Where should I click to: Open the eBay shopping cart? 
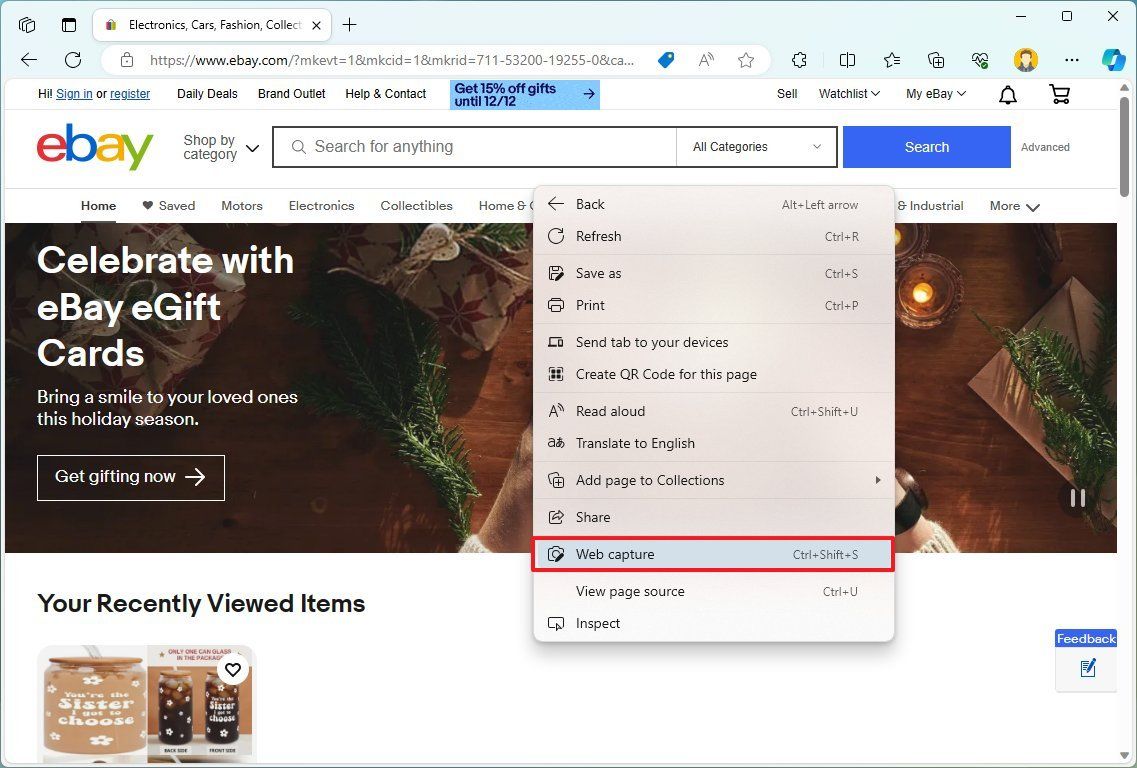(1059, 94)
